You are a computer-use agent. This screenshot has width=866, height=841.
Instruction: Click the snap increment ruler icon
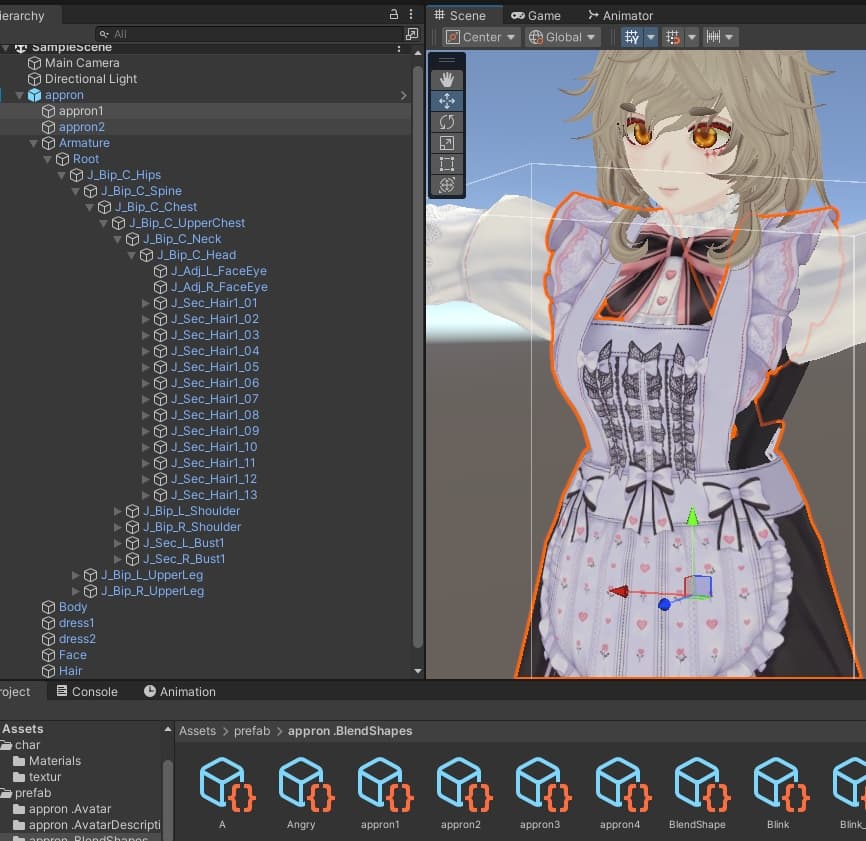tap(713, 37)
